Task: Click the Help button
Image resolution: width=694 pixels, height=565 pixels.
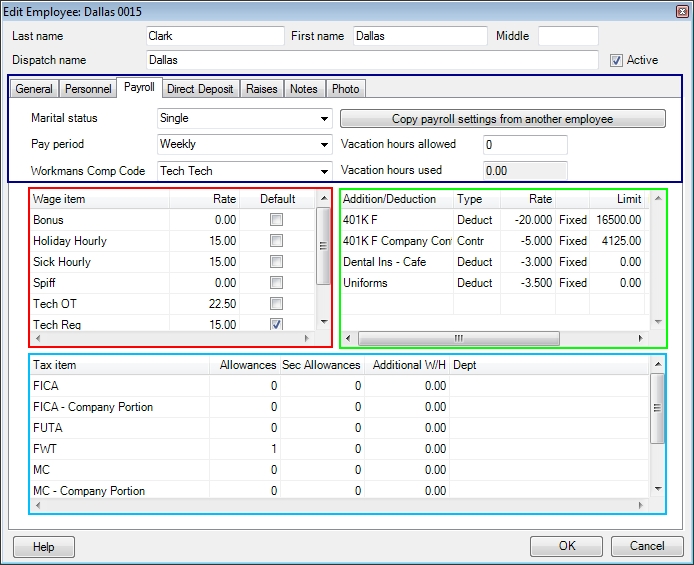Action: point(44,547)
